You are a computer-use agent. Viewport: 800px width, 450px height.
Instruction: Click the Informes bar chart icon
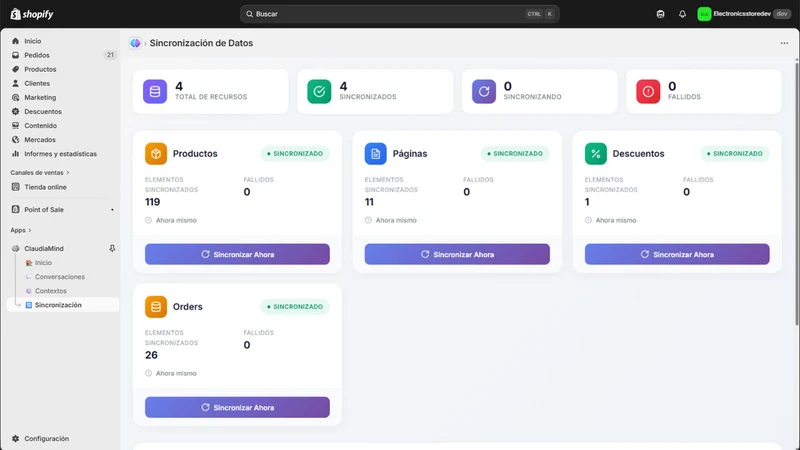click(15, 154)
